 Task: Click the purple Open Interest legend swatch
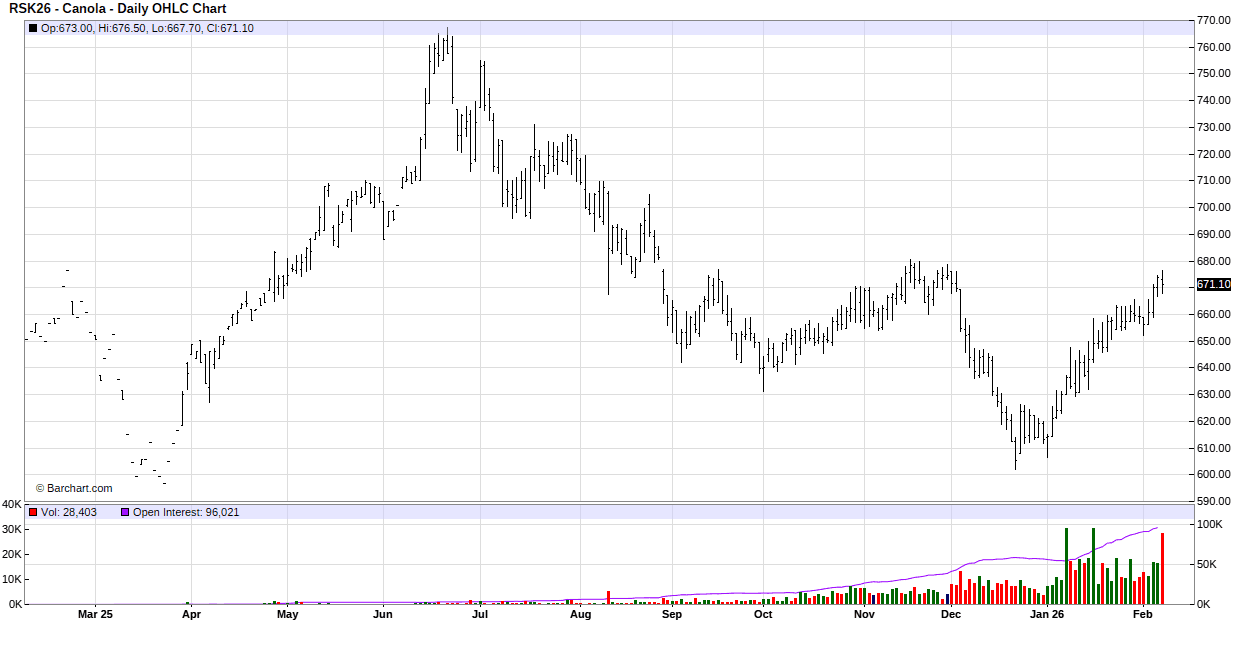pos(125,512)
